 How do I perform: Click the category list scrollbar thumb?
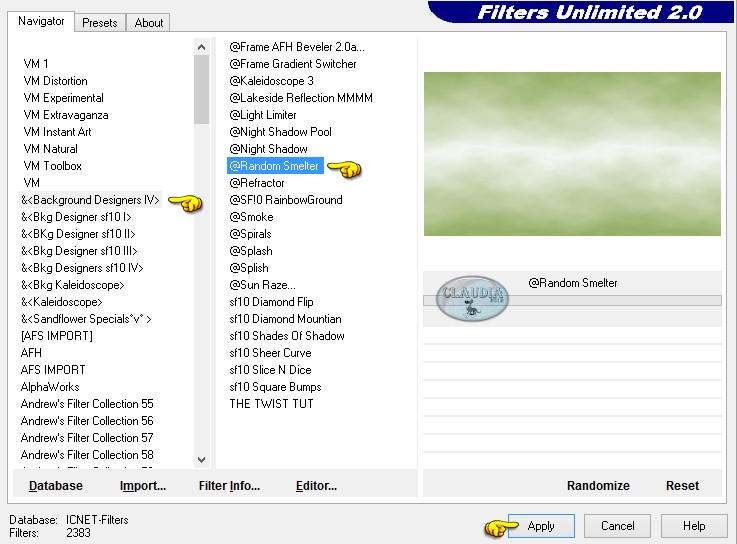(x=201, y=89)
